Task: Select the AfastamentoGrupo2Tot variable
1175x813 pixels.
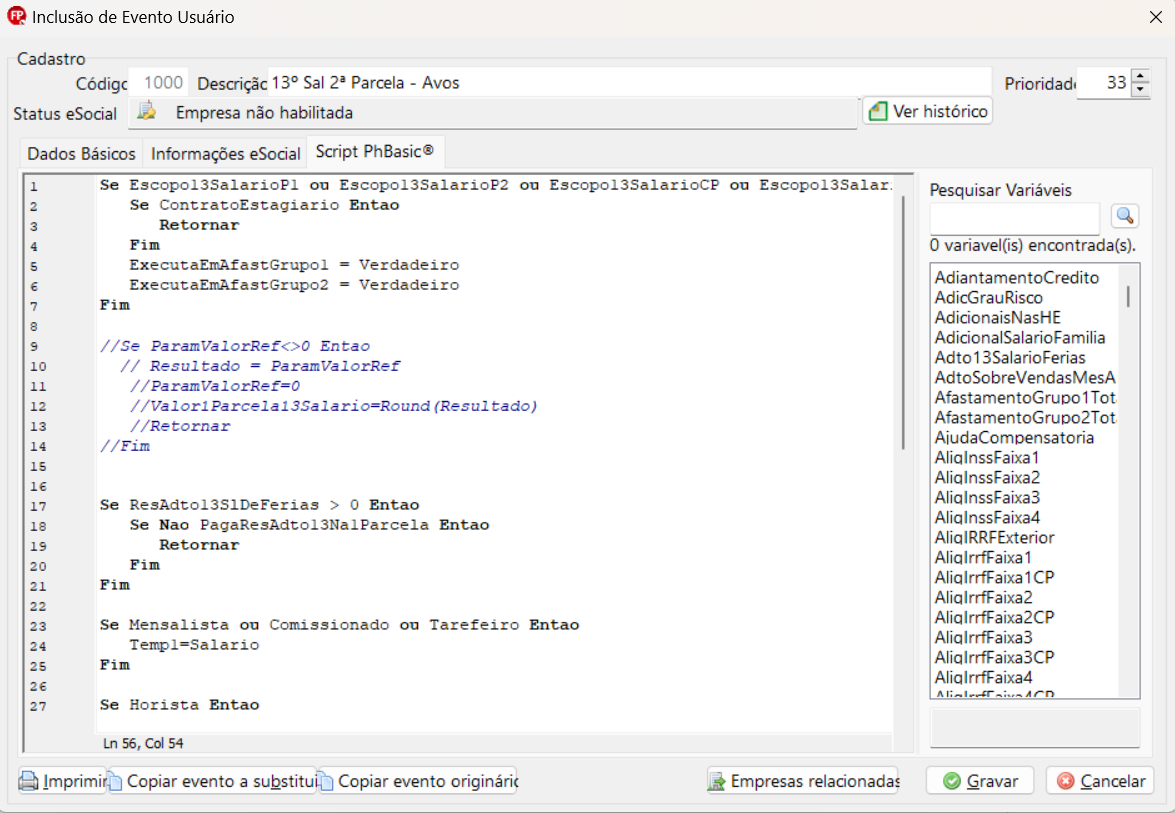Action: pos(1024,417)
